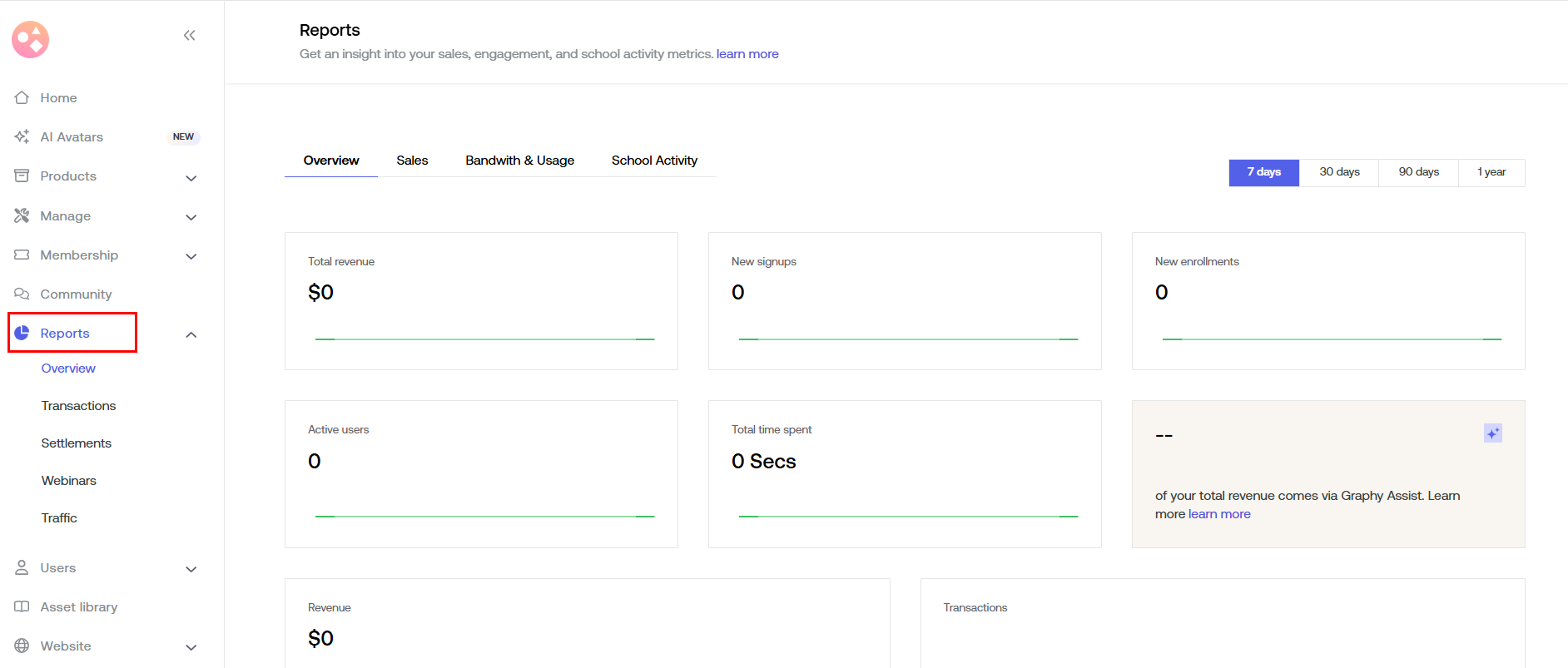Click the Website globe icon
The image size is (1568, 668).
[x=22, y=646]
